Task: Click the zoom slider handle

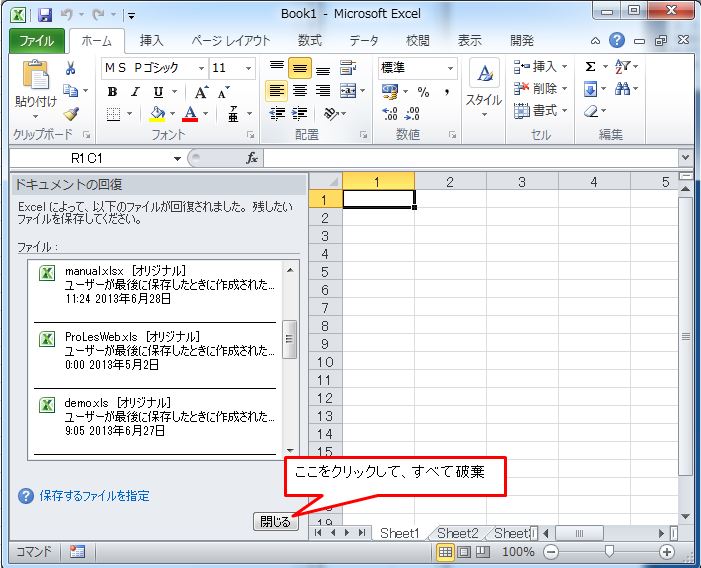Action: pyautogui.click(x=608, y=552)
